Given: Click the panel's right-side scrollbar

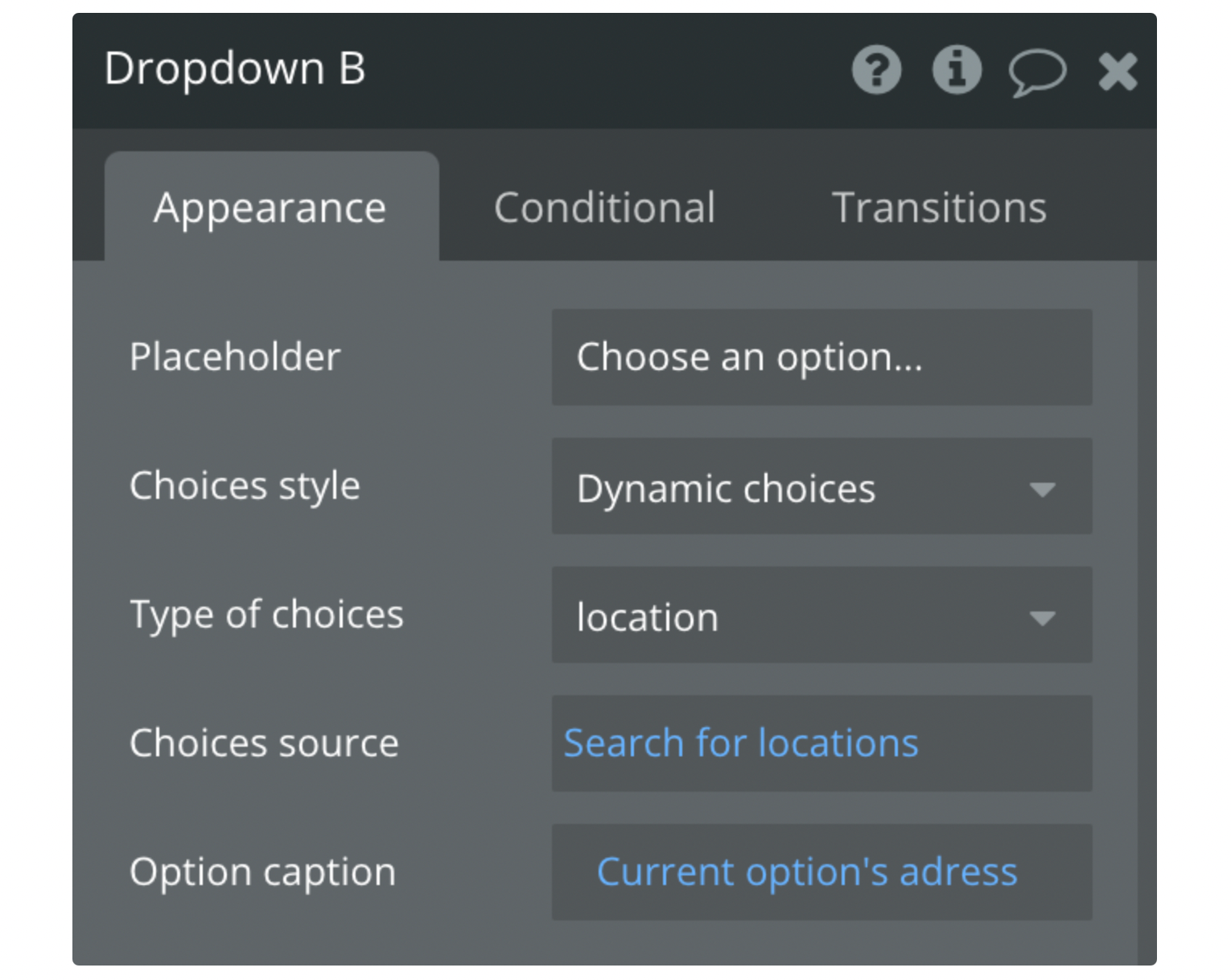Looking at the screenshot, I should [x=1147, y=611].
